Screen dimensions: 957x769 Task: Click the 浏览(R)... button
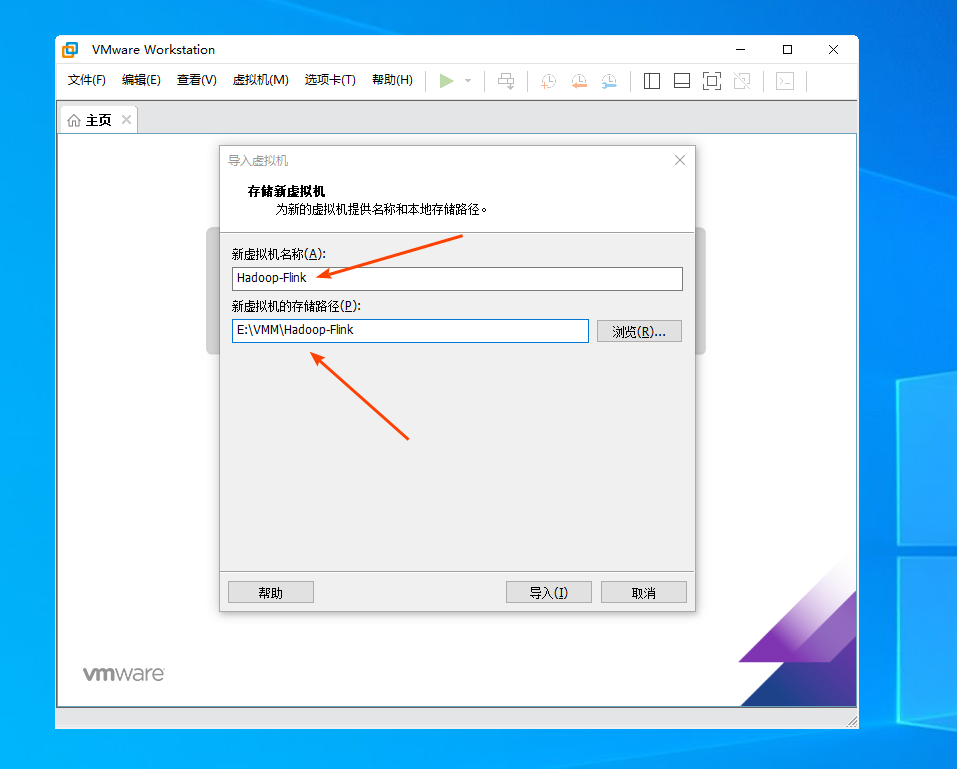point(639,331)
